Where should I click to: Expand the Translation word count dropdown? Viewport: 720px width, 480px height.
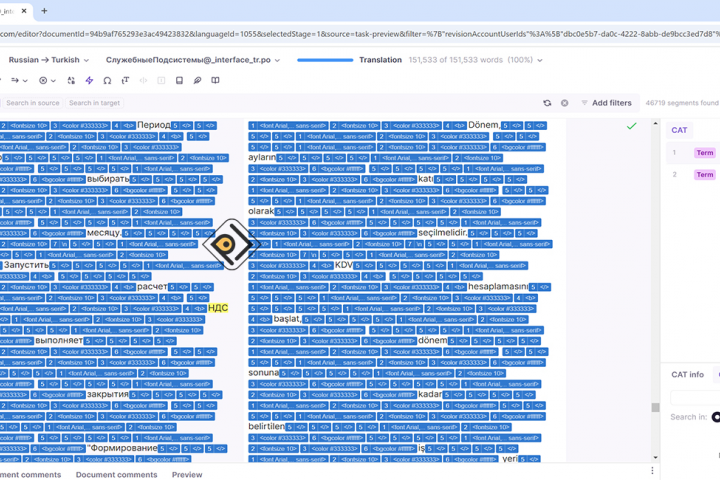[540, 60]
